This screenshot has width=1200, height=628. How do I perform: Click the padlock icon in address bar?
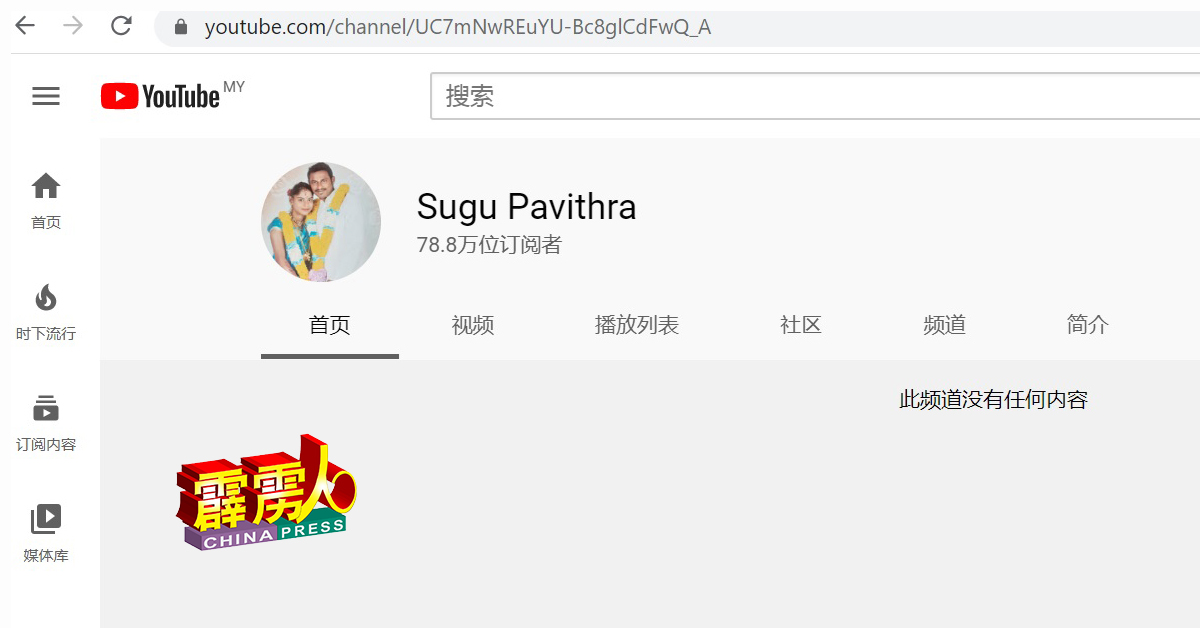coord(181,27)
